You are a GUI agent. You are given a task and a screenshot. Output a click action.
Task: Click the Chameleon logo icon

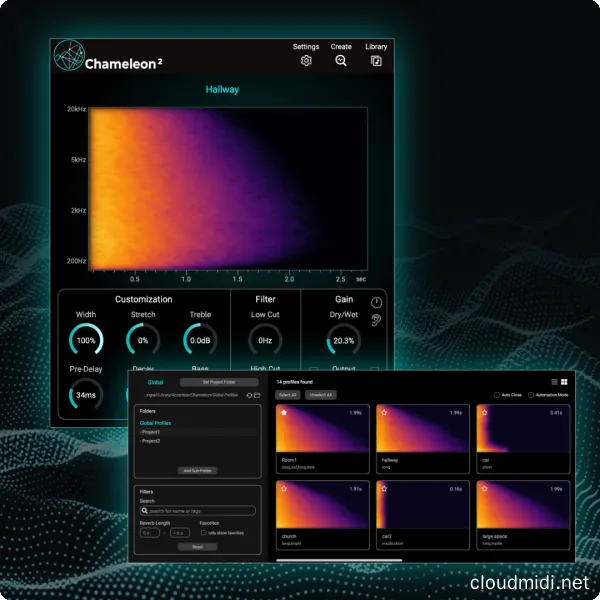[x=68, y=58]
